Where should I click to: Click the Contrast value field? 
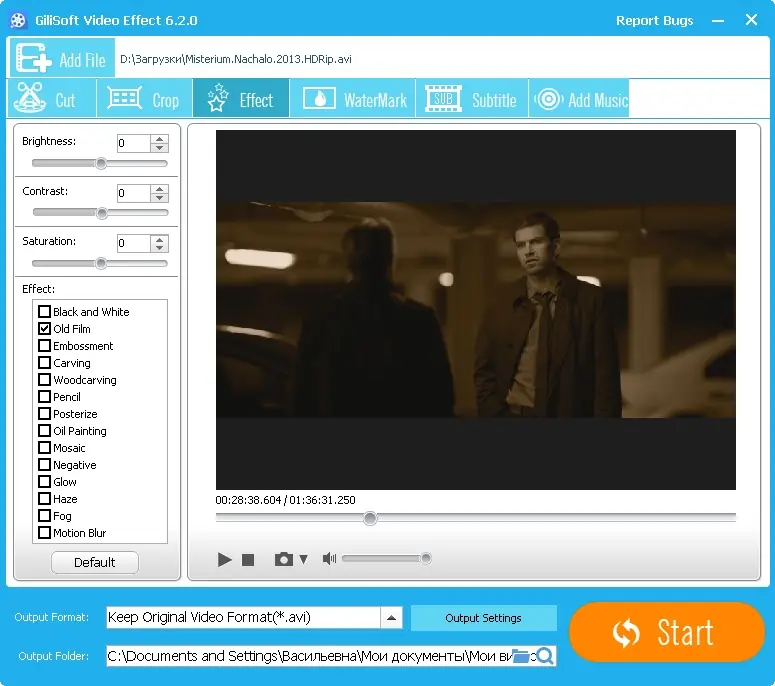click(133, 193)
